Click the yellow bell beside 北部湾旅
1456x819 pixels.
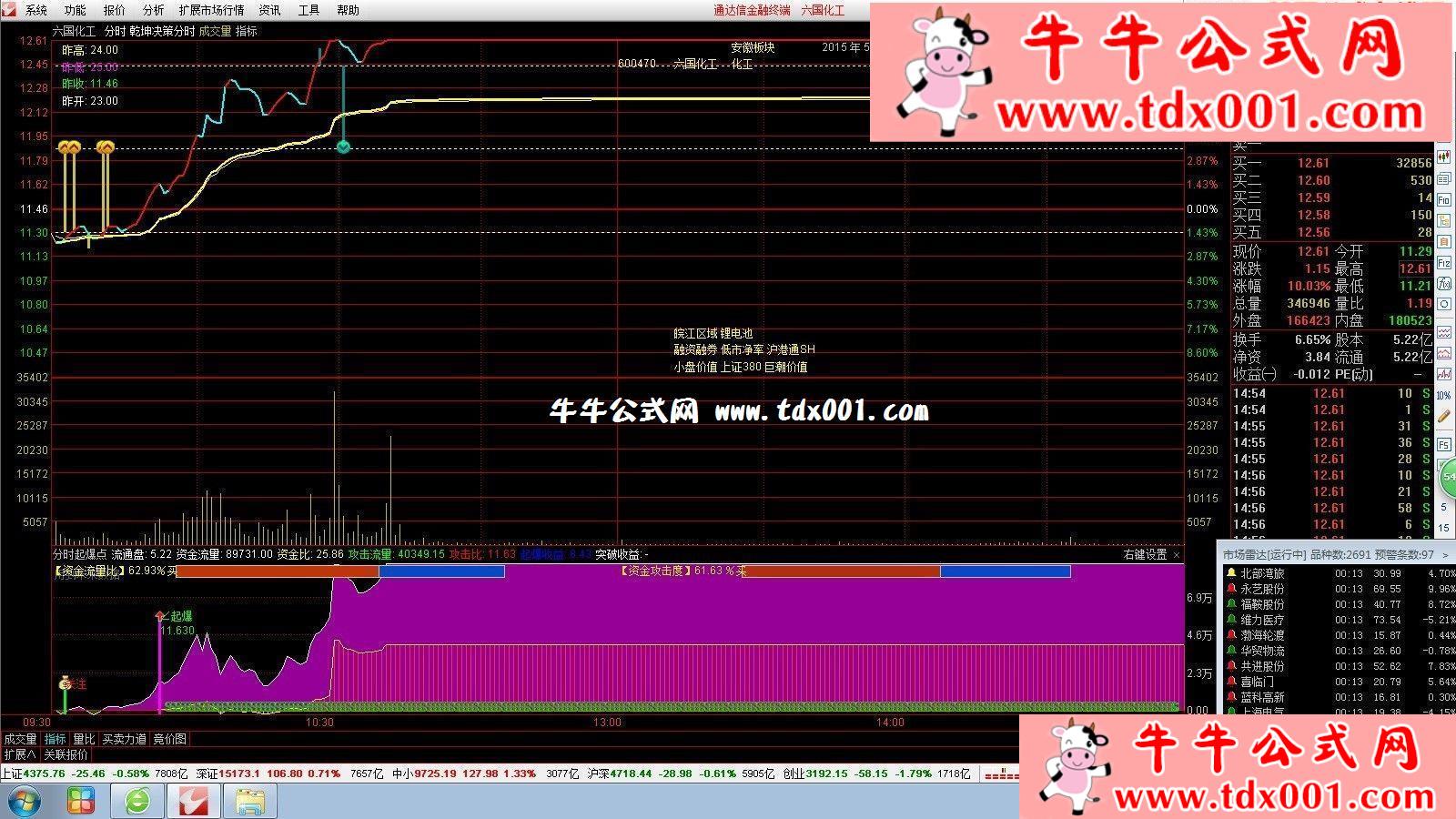click(1231, 573)
